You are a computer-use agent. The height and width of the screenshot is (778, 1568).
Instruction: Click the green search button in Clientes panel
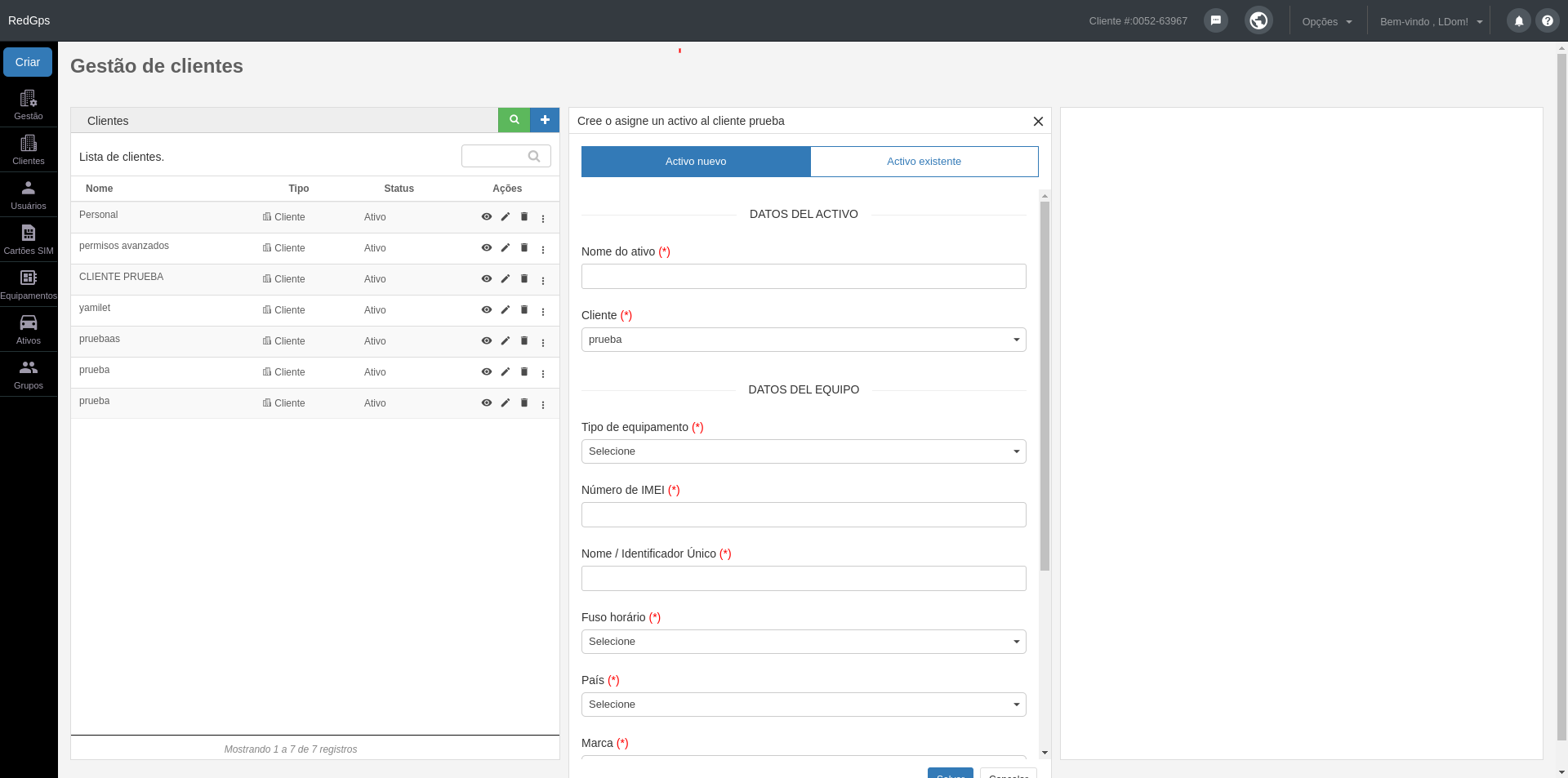click(x=514, y=120)
